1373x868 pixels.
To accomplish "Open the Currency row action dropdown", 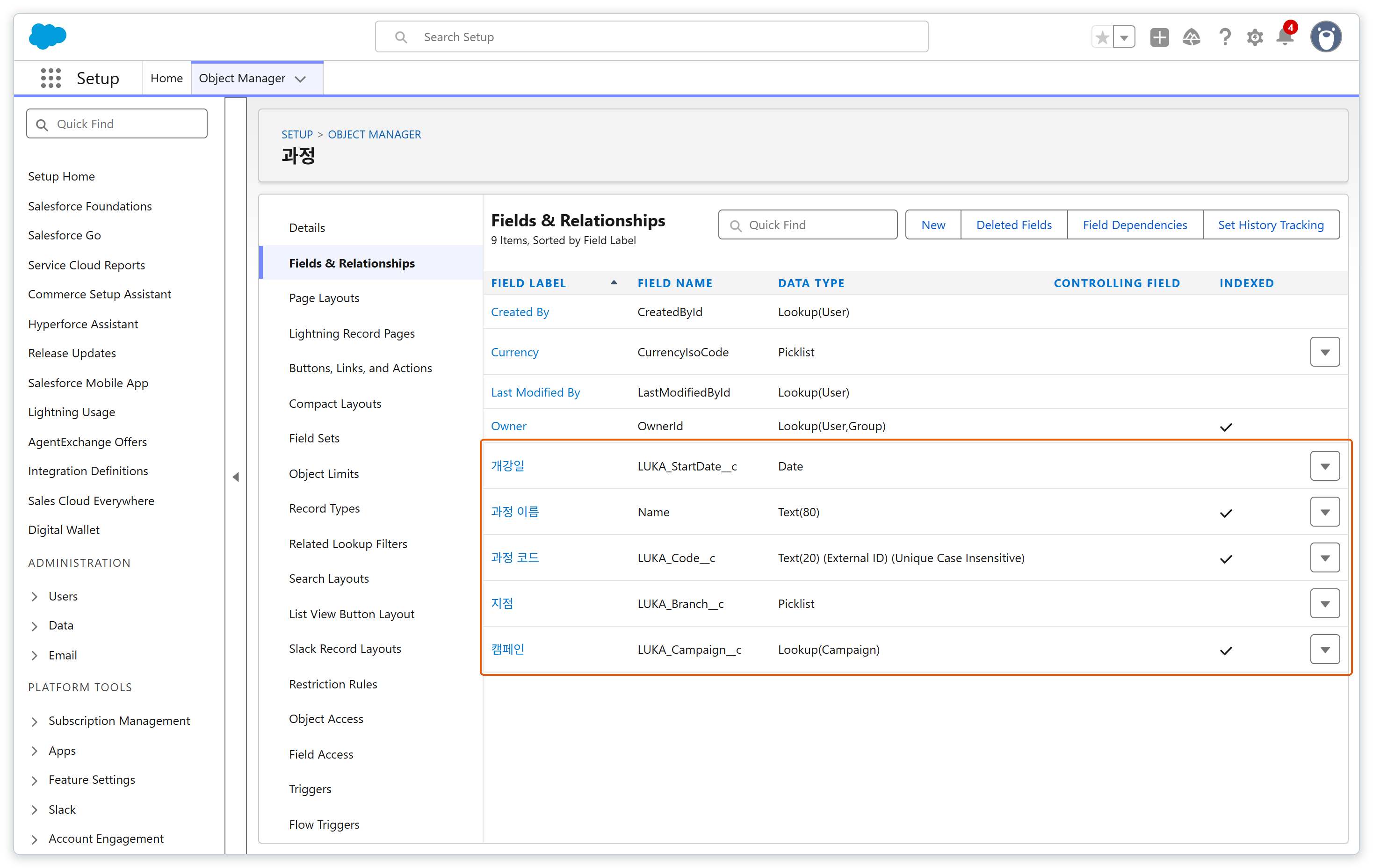I will pyautogui.click(x=1324, y=352).
